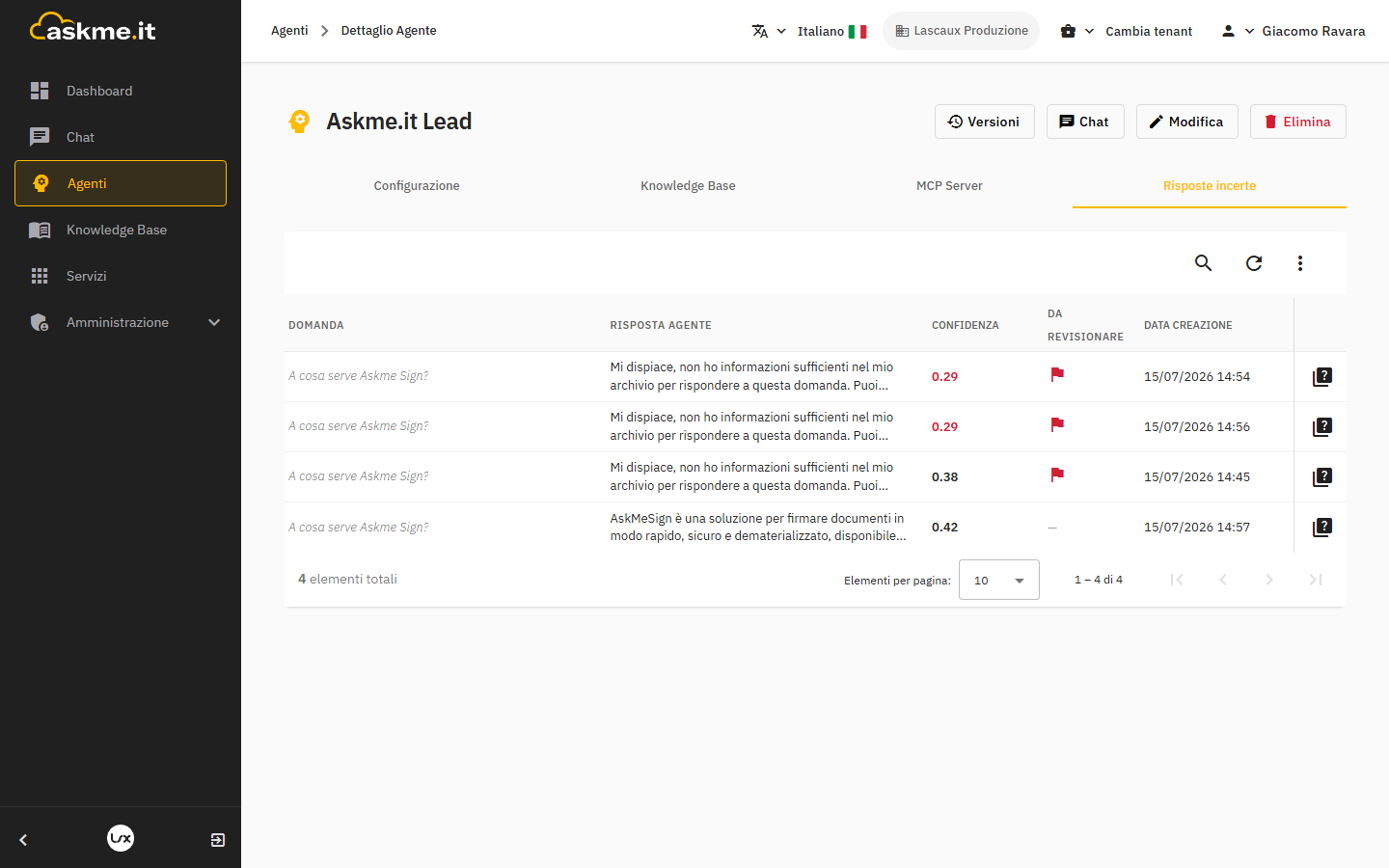Open the agent Versioni history
The height and width of the screenshot is (868, 1389).
coord(984,122)
